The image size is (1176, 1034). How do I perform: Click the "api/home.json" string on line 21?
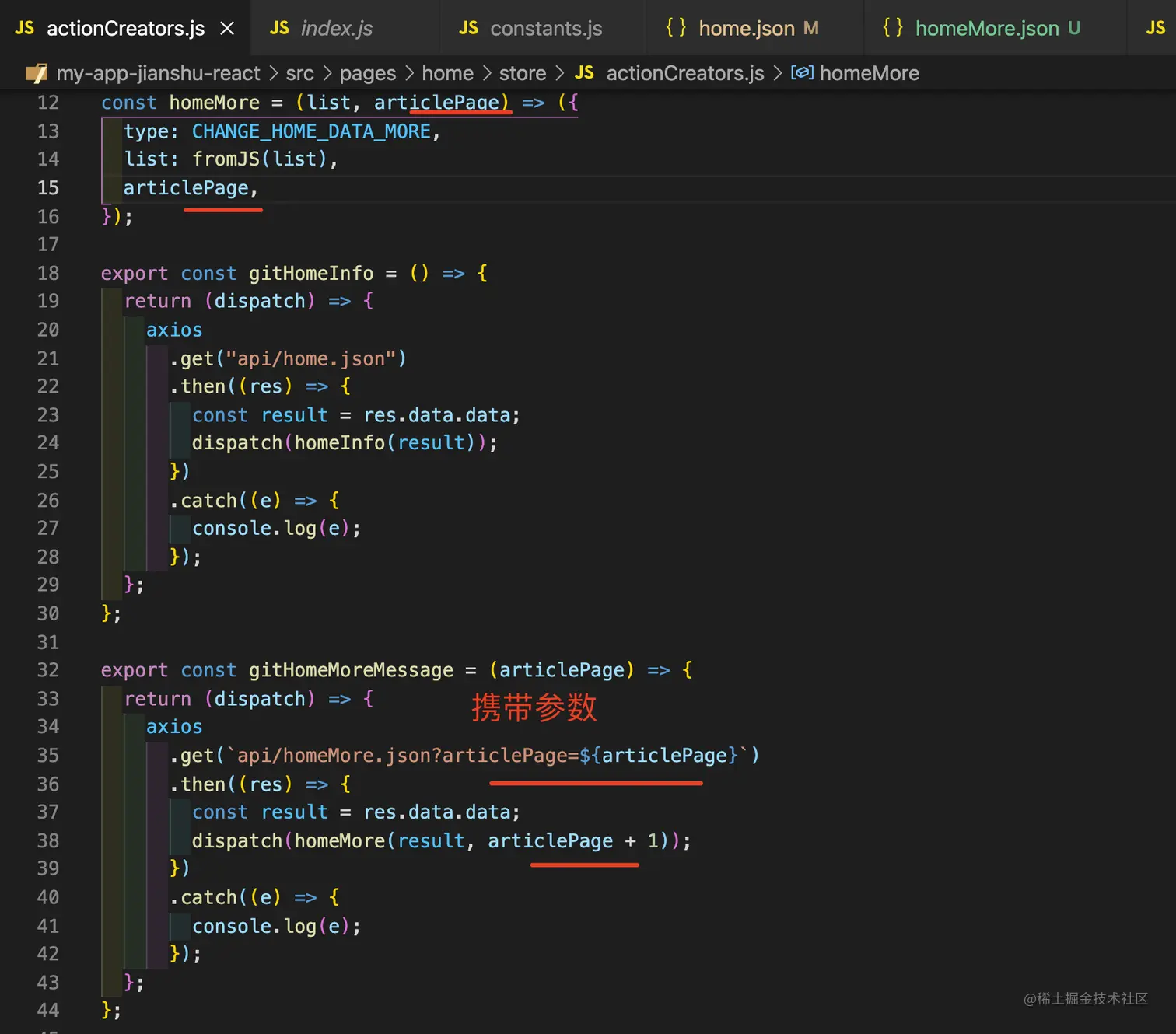311,358
